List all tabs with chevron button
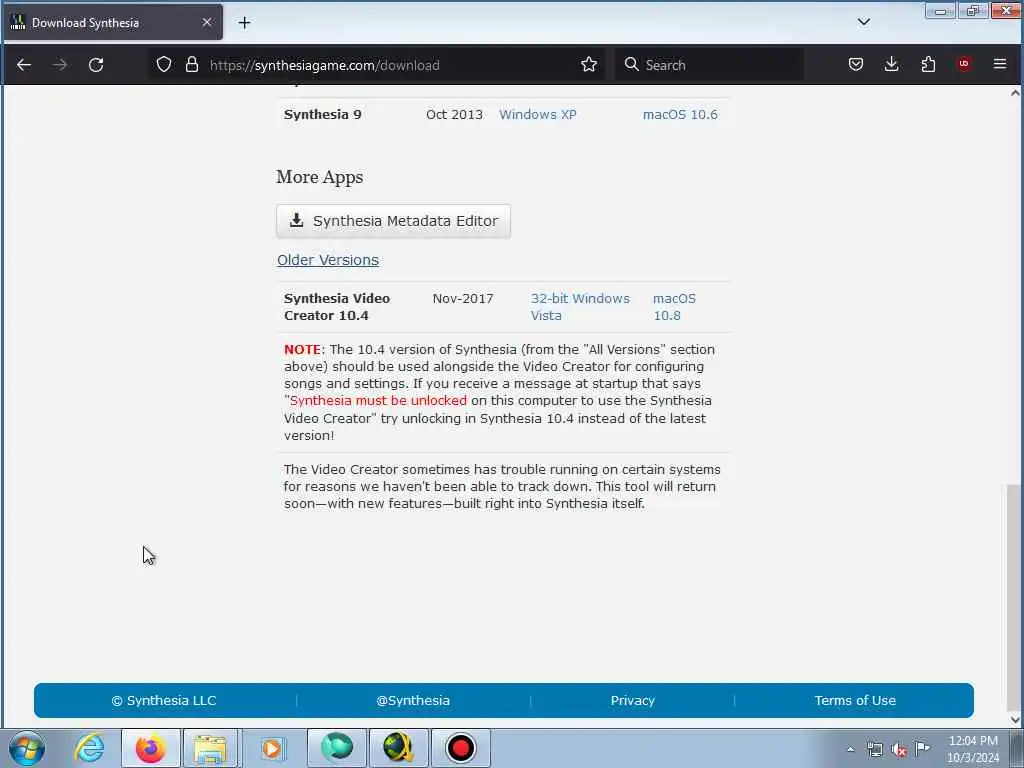This screenshot has width=1024, height=768. [863, 22]
